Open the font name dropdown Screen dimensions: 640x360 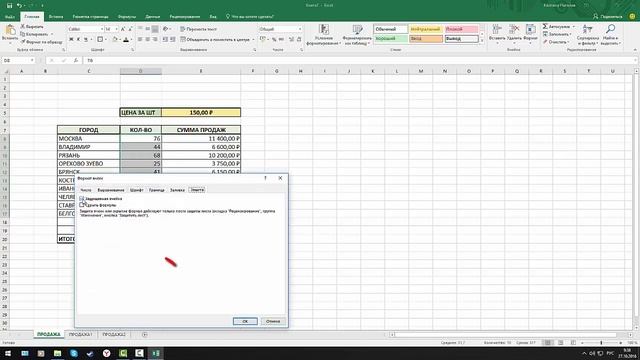point(102,29)
